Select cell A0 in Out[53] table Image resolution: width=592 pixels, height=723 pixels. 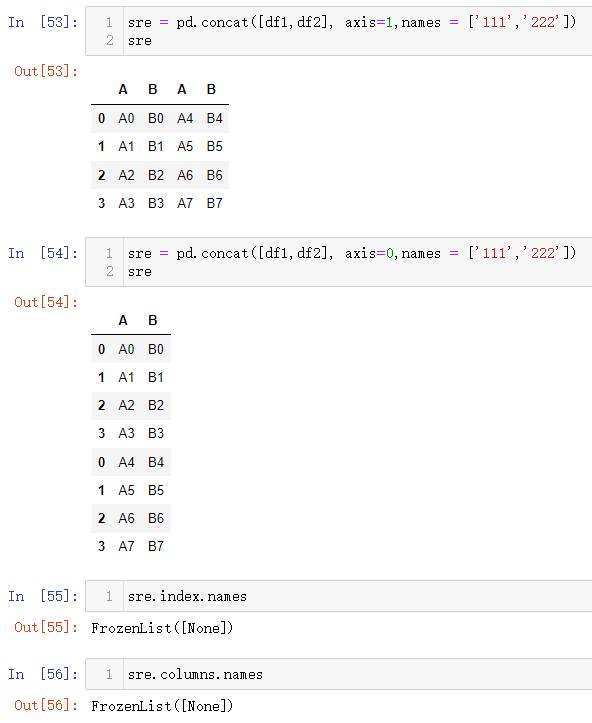coord(126,119)
